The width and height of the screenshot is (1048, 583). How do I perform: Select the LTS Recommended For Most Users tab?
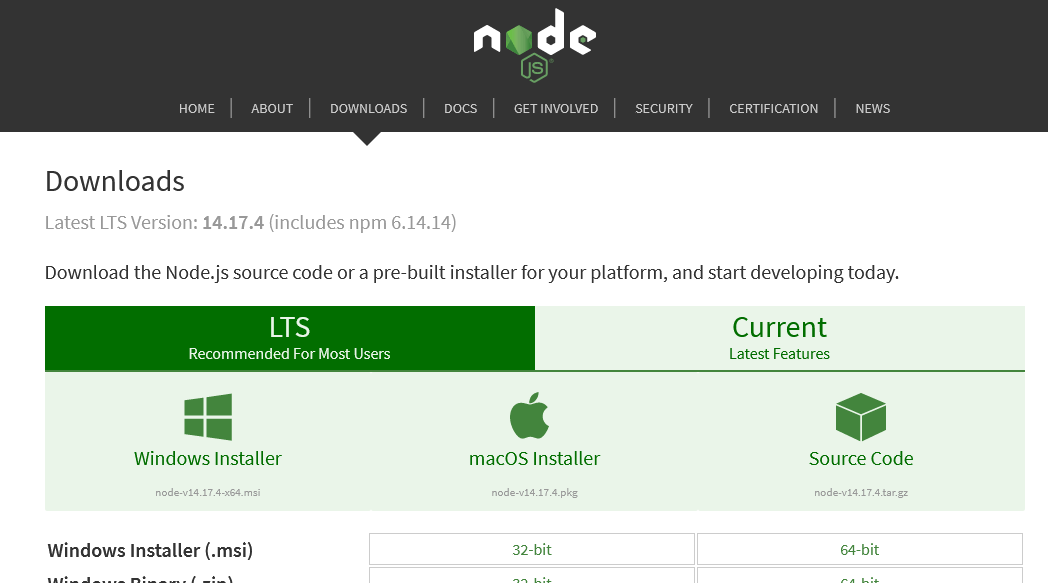[x=289, y=338]
